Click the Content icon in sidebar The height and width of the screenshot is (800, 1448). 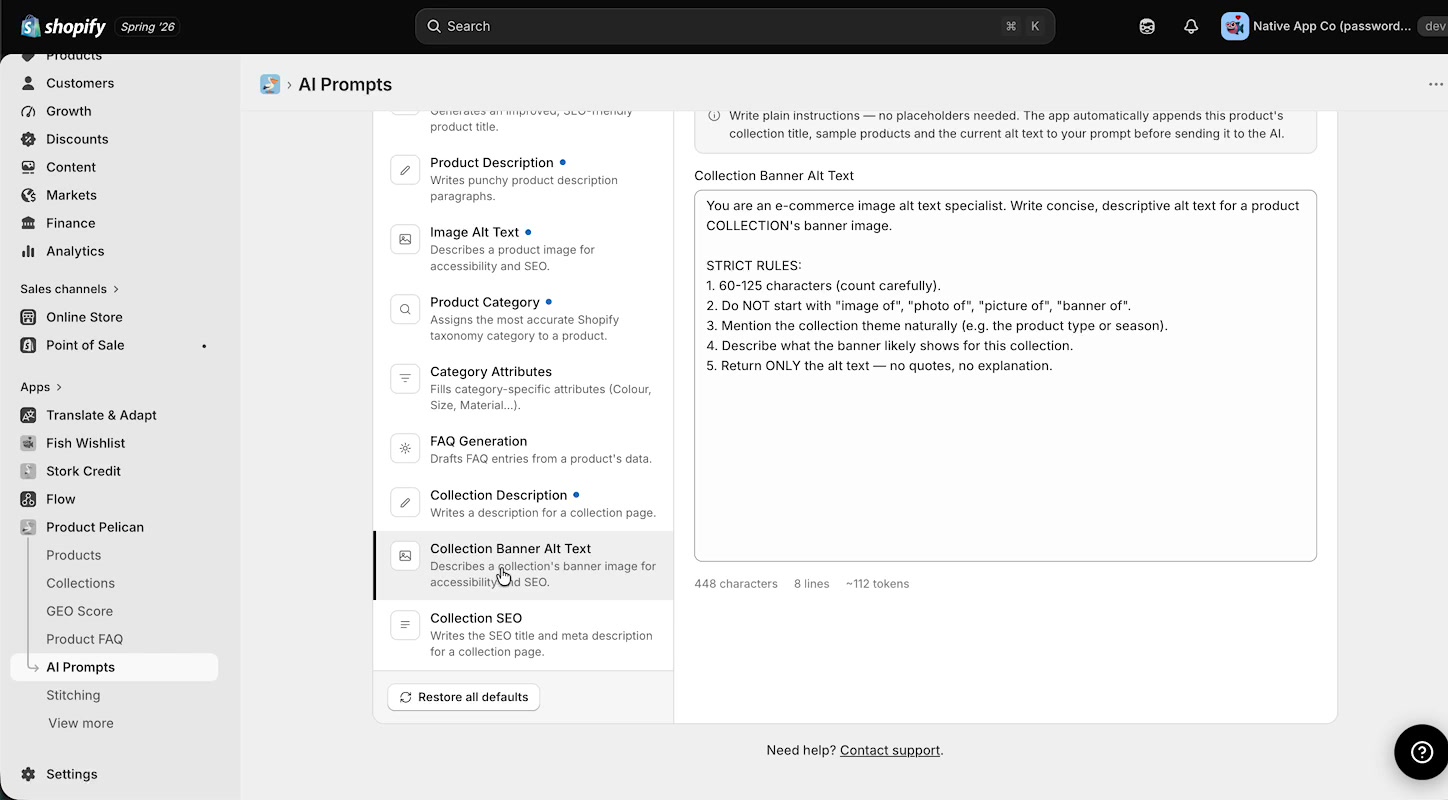[x=28, y=167]
